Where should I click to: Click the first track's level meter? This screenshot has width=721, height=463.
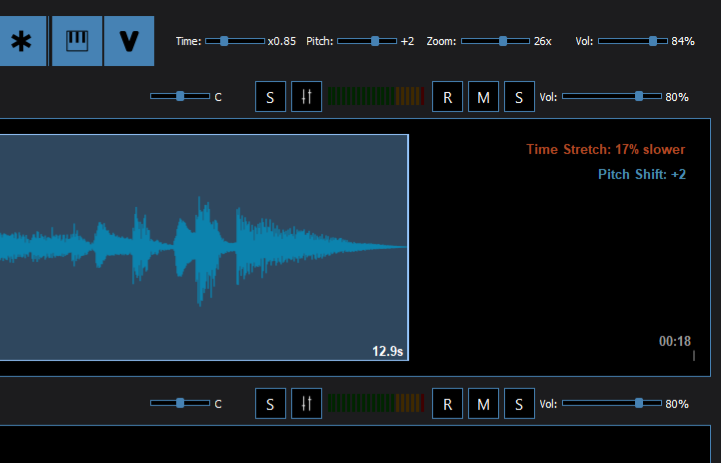click(375, 97)
